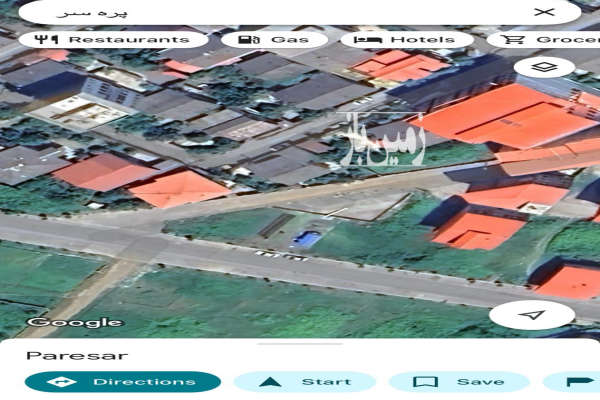
Task: Select the Groceries cart chip
Action: [x=545, y=40]
